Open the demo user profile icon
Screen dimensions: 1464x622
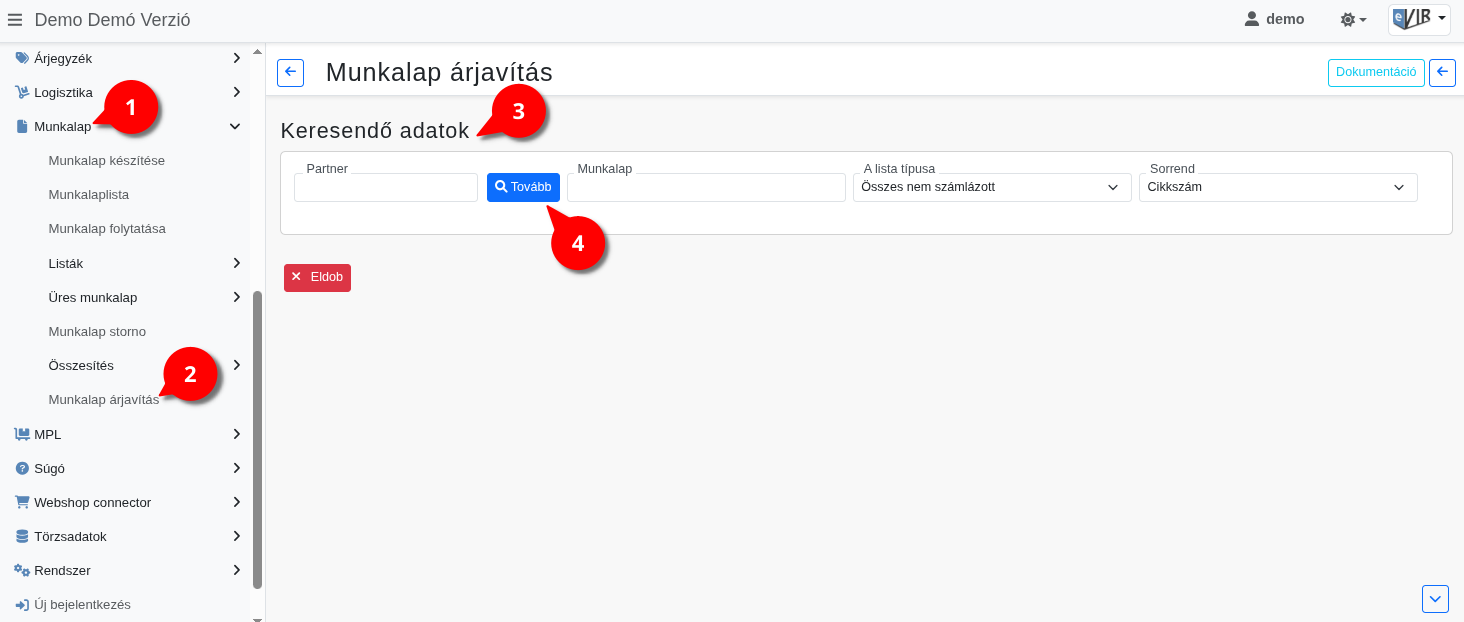1251,19
